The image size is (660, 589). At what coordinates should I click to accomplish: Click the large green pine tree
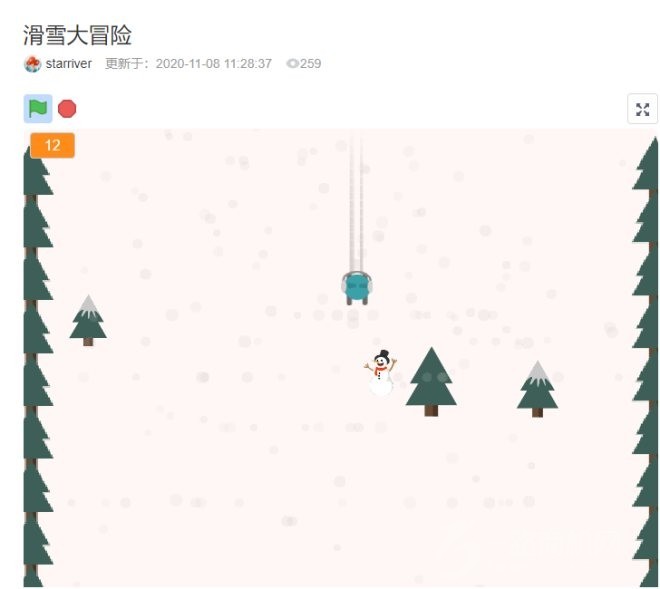[x=431, y=381]
